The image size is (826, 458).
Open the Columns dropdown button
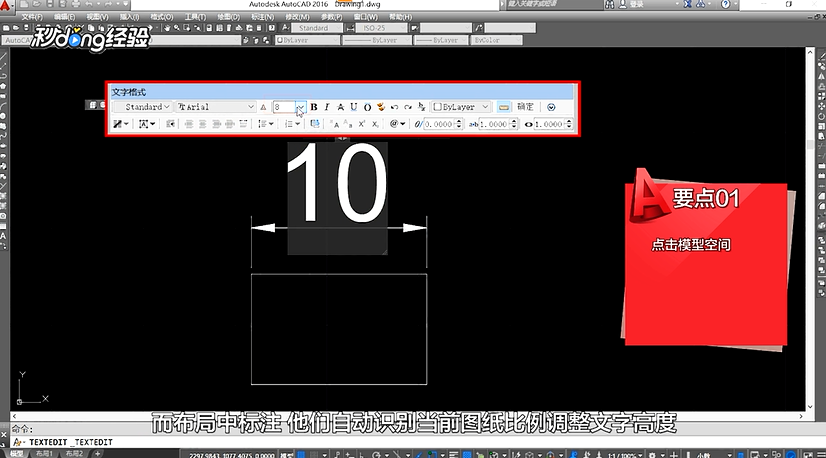click(120, 124)
